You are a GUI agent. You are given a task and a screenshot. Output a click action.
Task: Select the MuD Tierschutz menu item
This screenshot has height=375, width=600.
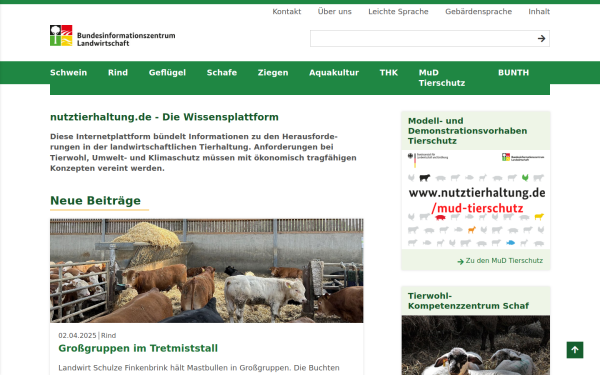442,78
